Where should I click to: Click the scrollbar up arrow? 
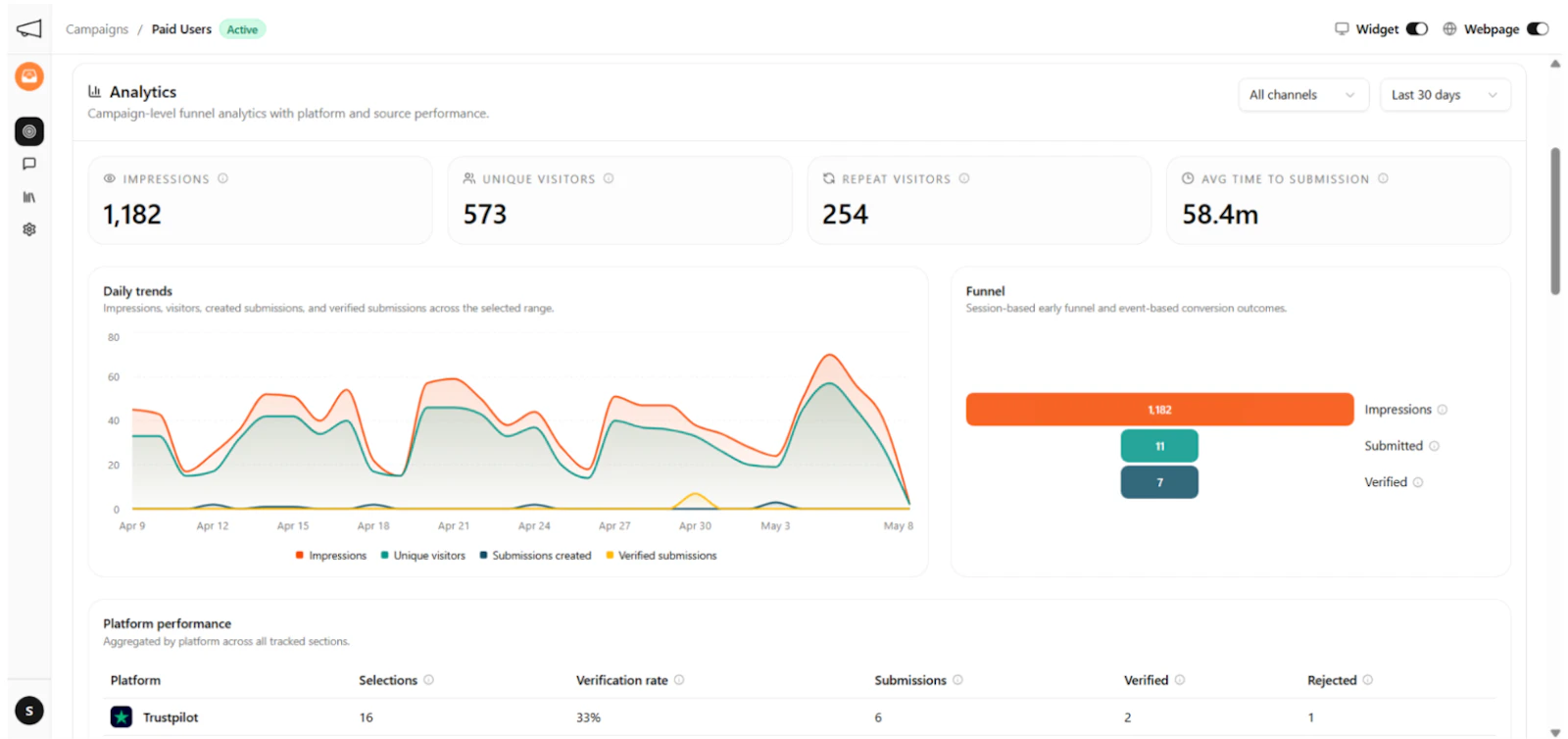tap(1555, 64)
